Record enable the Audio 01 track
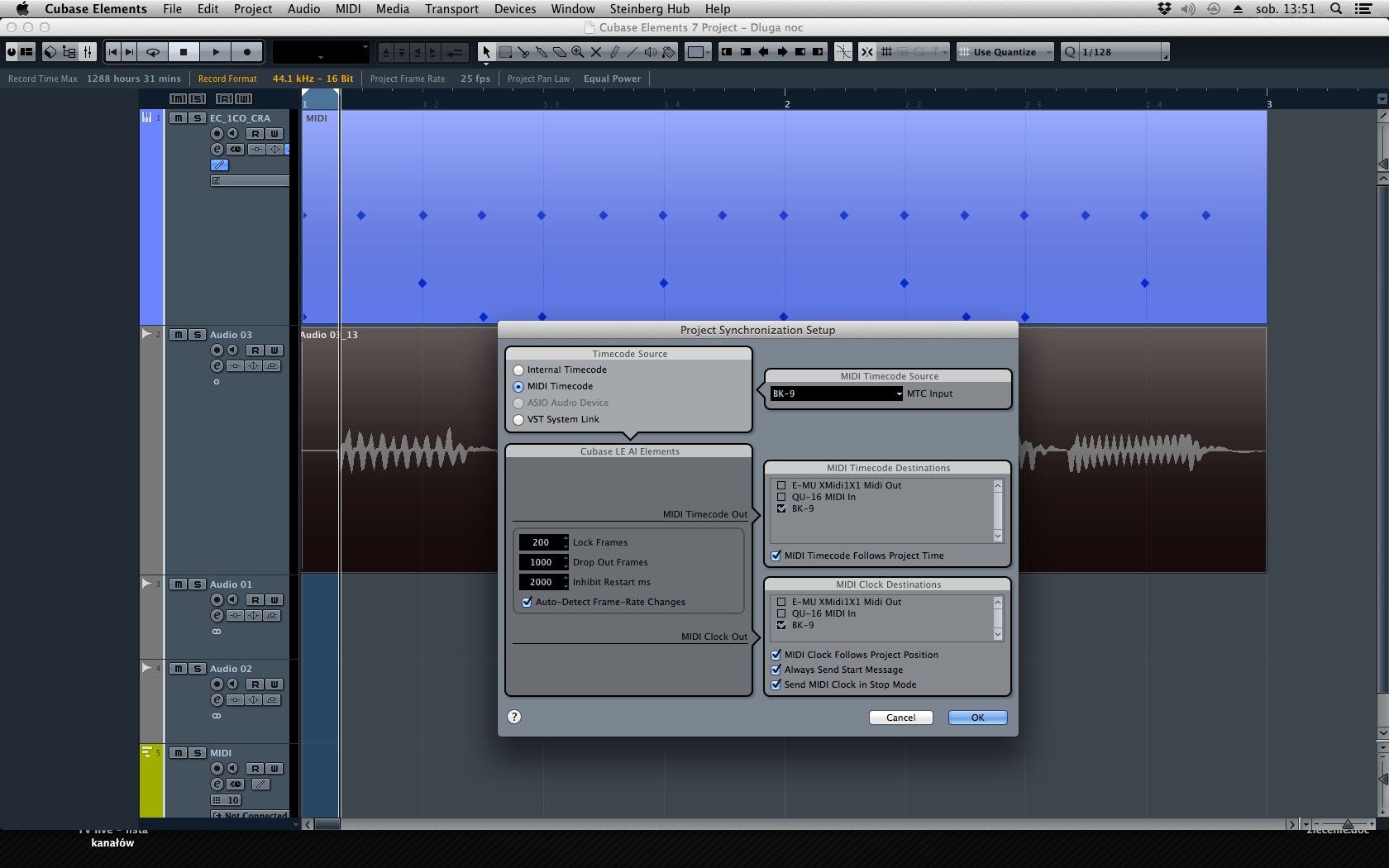The image size is (1389, 868). [217, 600]
